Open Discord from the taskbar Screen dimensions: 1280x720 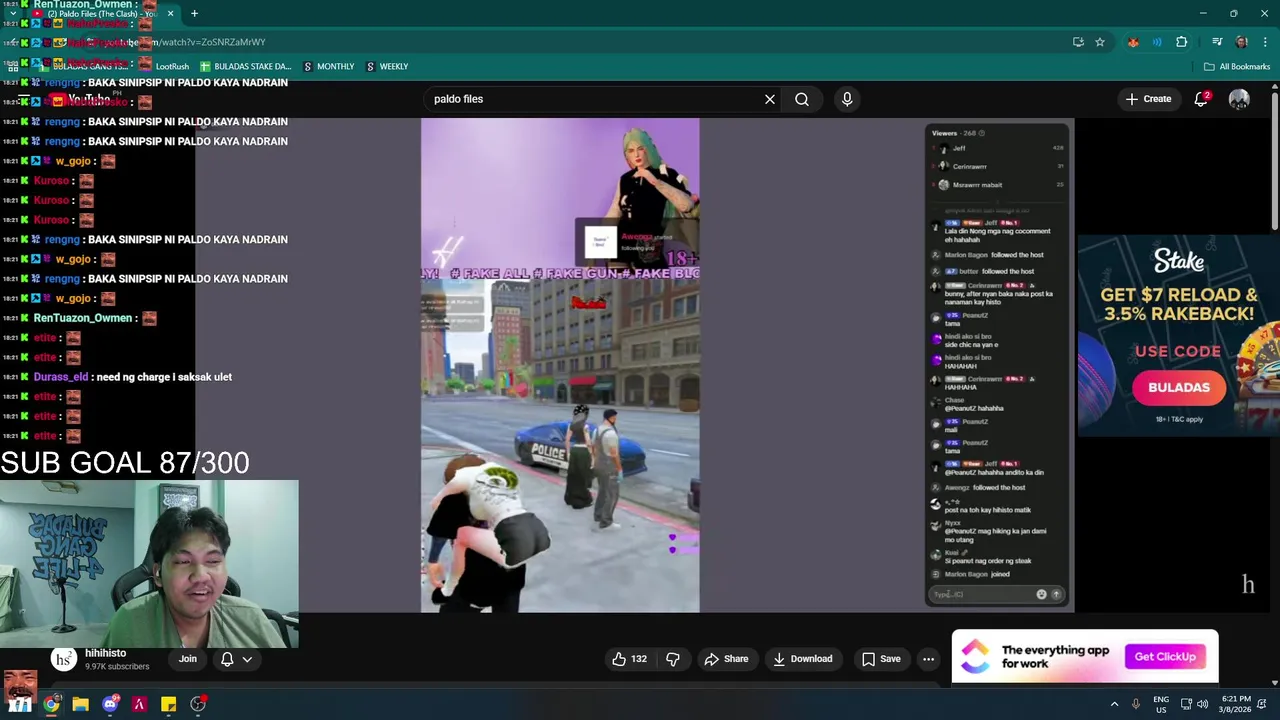click(110, 704)
